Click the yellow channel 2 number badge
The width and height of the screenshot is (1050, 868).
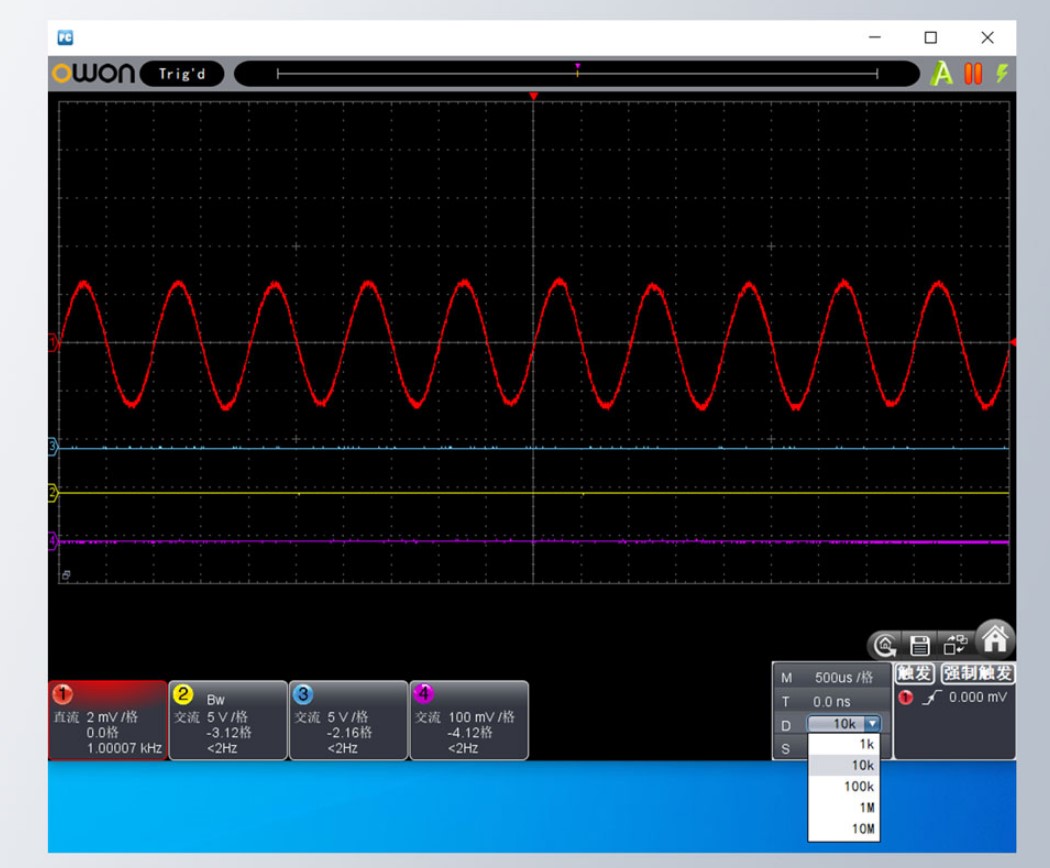pos(183,694)
